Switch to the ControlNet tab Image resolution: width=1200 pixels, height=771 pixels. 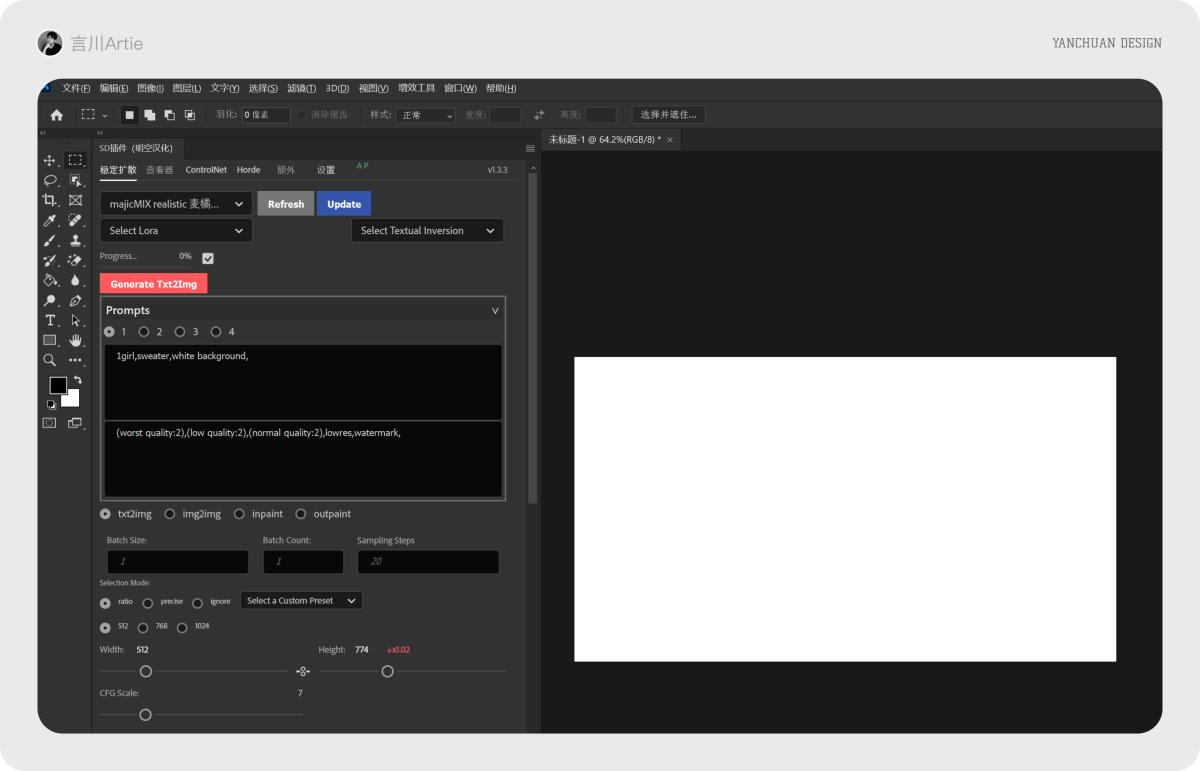206,169
